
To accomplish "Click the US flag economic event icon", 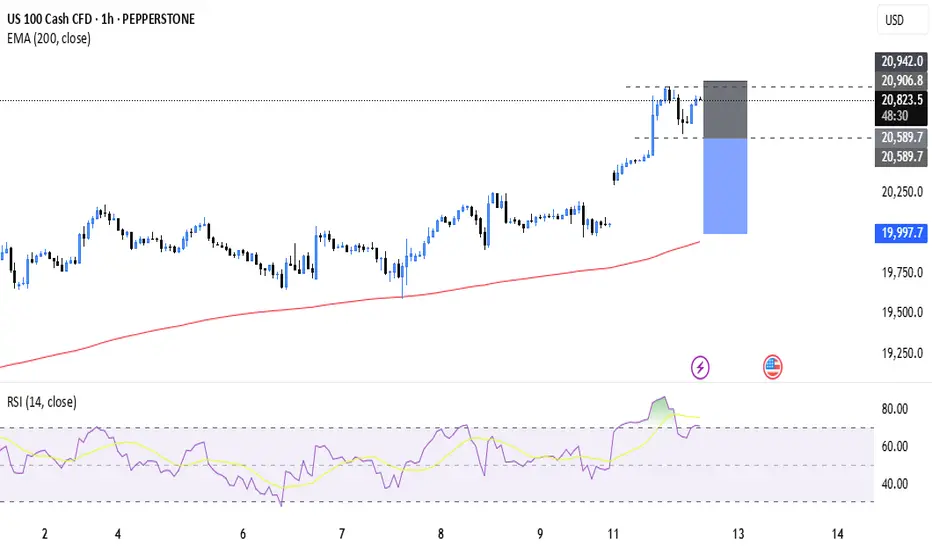I will [772, 367].
